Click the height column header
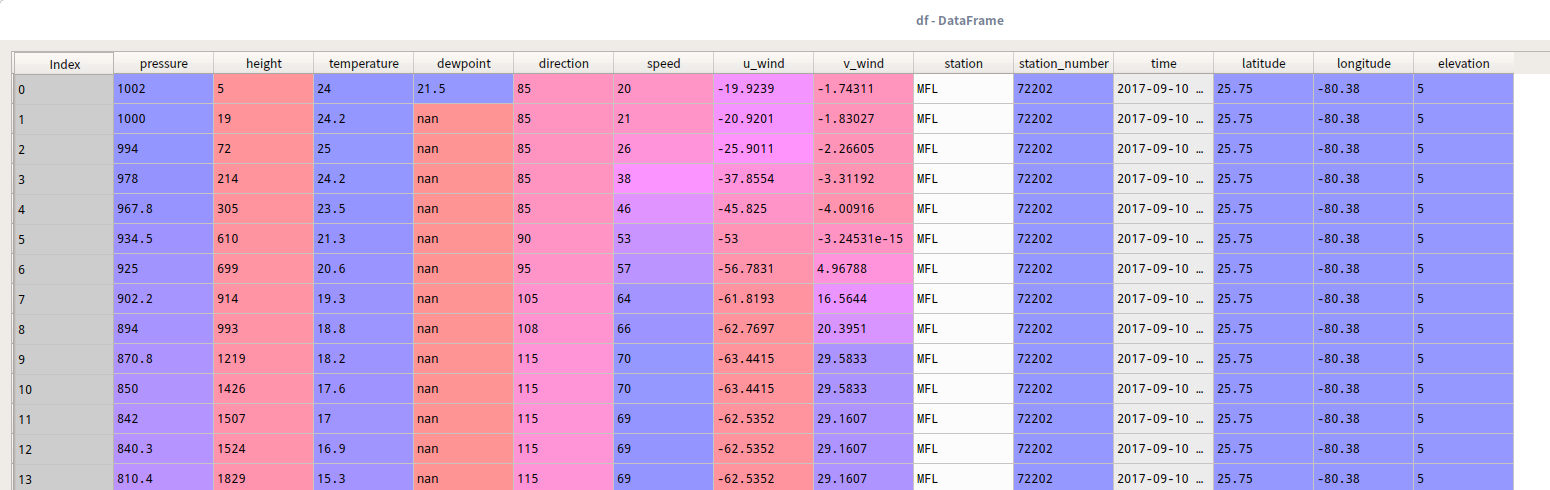The height and width of the screenshot is (490, 1550). [x=263, y=63]
